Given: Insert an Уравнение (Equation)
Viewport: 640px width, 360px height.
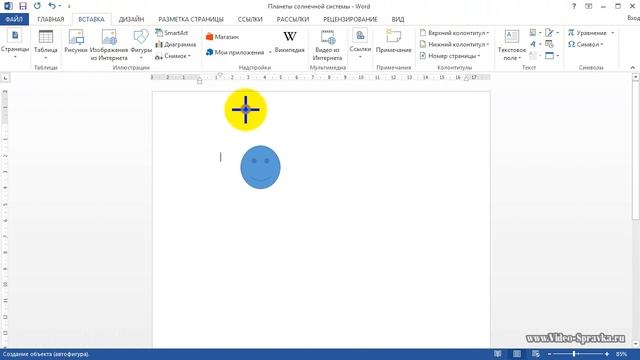Looking at the screenshot, I should (587, 33).
